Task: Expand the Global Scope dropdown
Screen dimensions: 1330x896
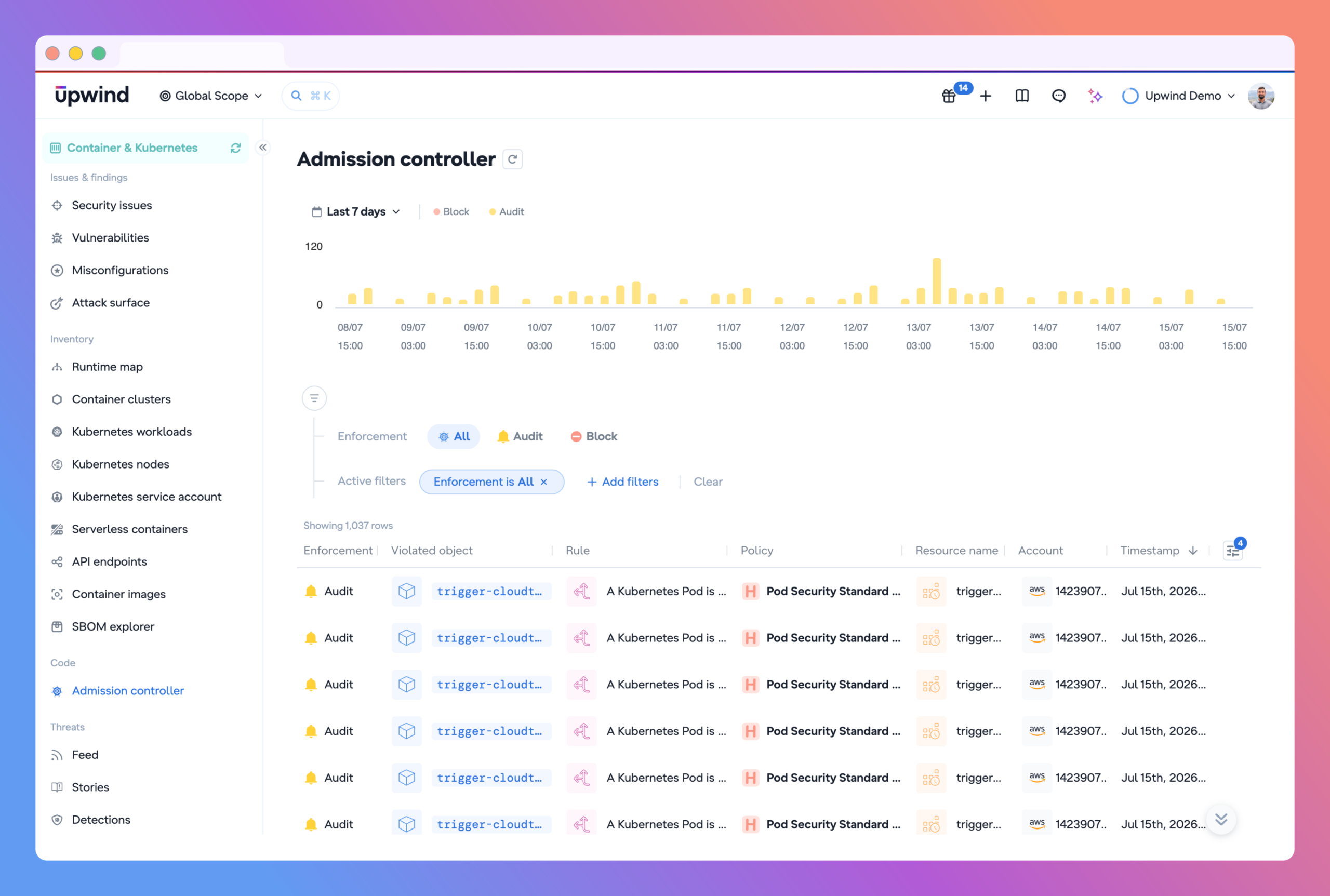Action: (211, 96)
